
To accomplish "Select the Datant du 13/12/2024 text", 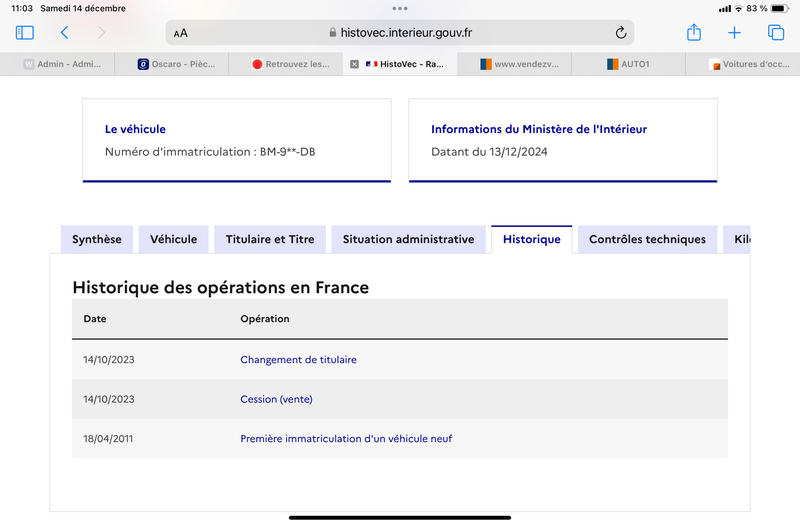I will [489, 152].
